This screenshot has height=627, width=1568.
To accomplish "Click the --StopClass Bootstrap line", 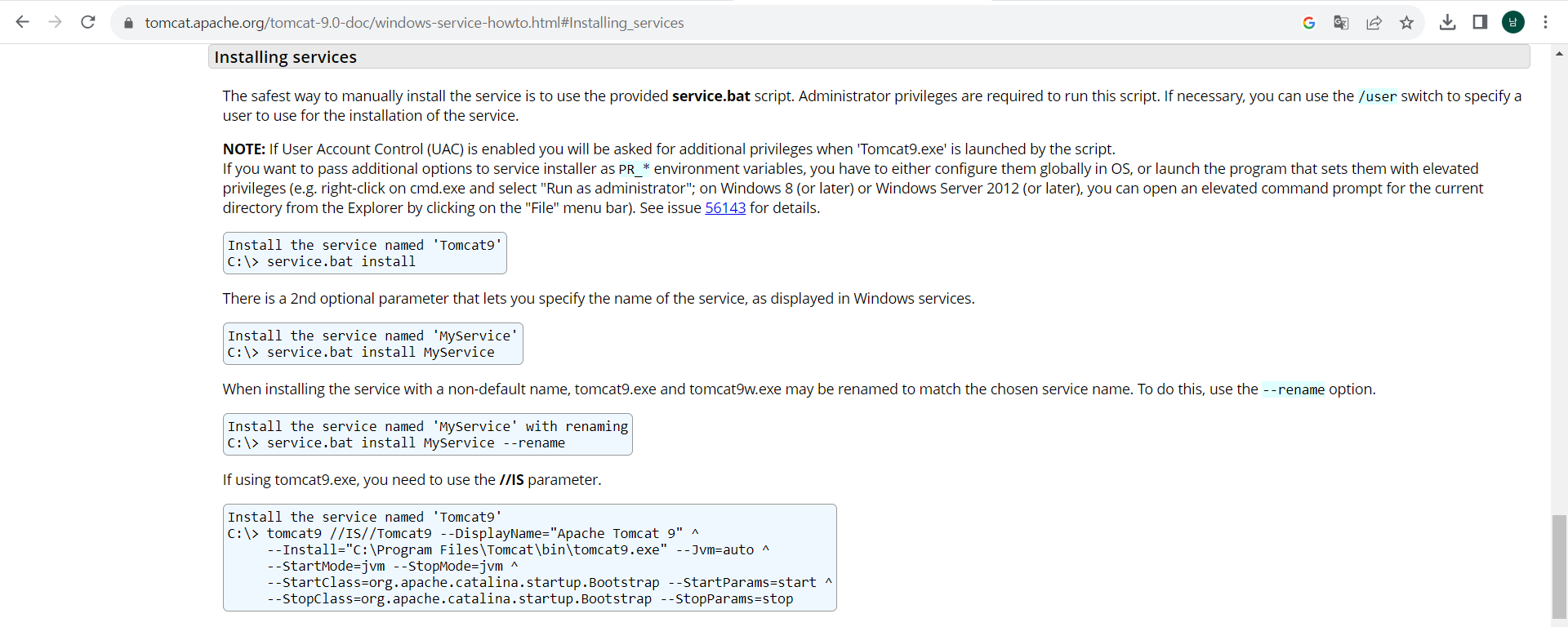I will 530,598.
